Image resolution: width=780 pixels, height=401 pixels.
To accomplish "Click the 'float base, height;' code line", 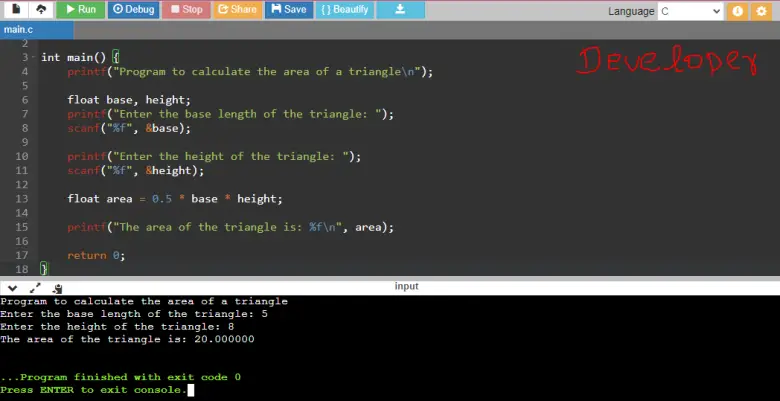I will (x=129, y=100).
